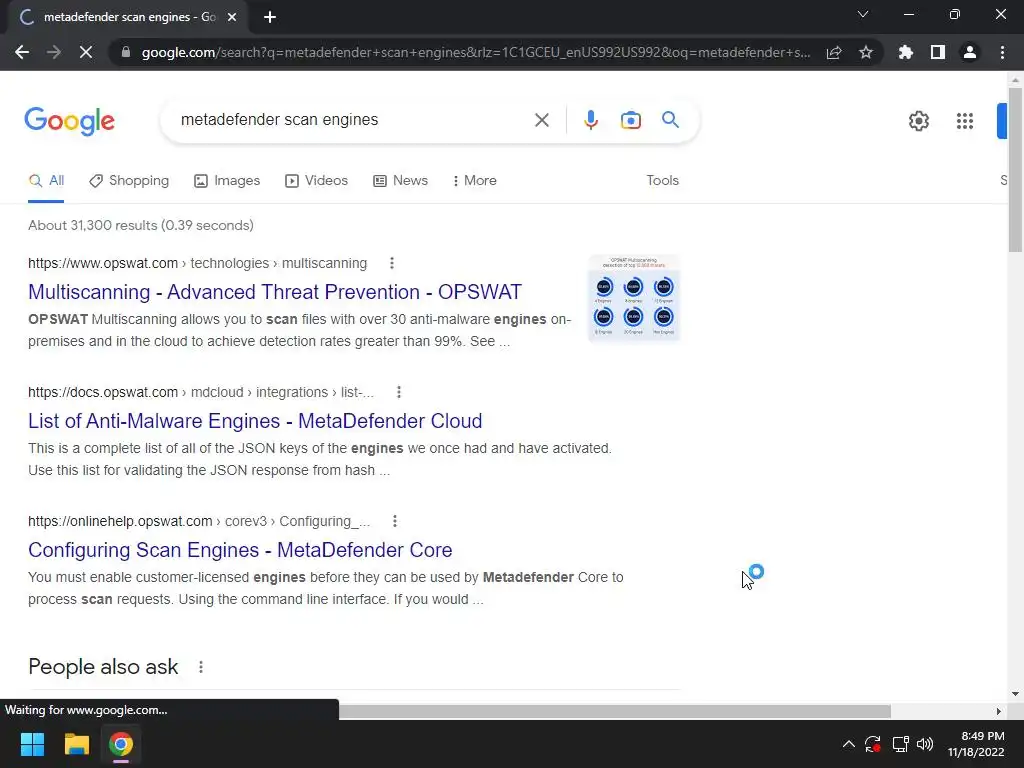This screenshot has height=768, width=1024.
Task: Click the onlinehelp.opswat.com URL breadcrumb
Action: pyautogui.click(x=199, y=521)
